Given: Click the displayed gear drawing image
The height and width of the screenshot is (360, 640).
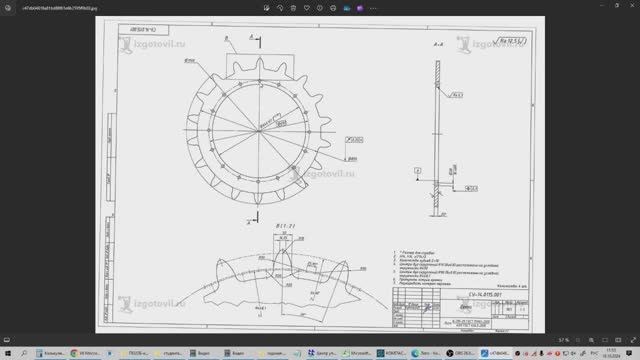Looking at the screenshot, I should point(320,175).
